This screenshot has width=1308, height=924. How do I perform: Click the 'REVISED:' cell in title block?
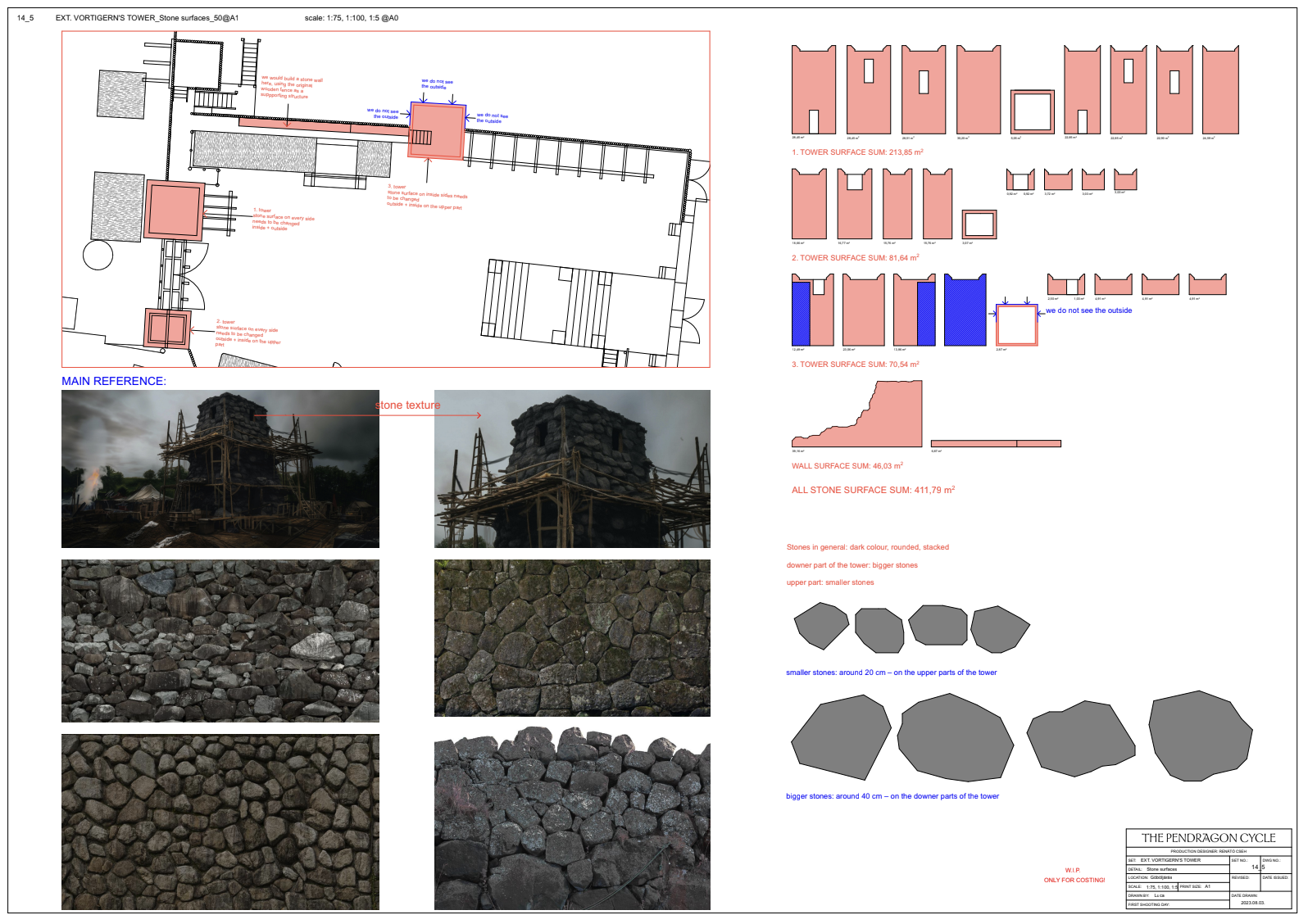pyautogui.click(x=1245, y=882)
